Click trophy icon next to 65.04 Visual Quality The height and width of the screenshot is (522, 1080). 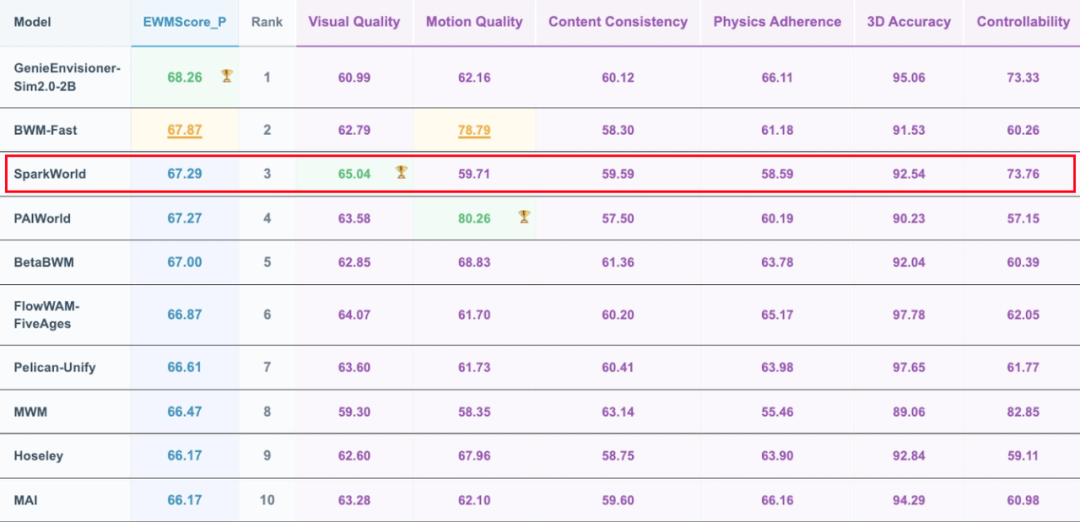(x=402, y=173)
